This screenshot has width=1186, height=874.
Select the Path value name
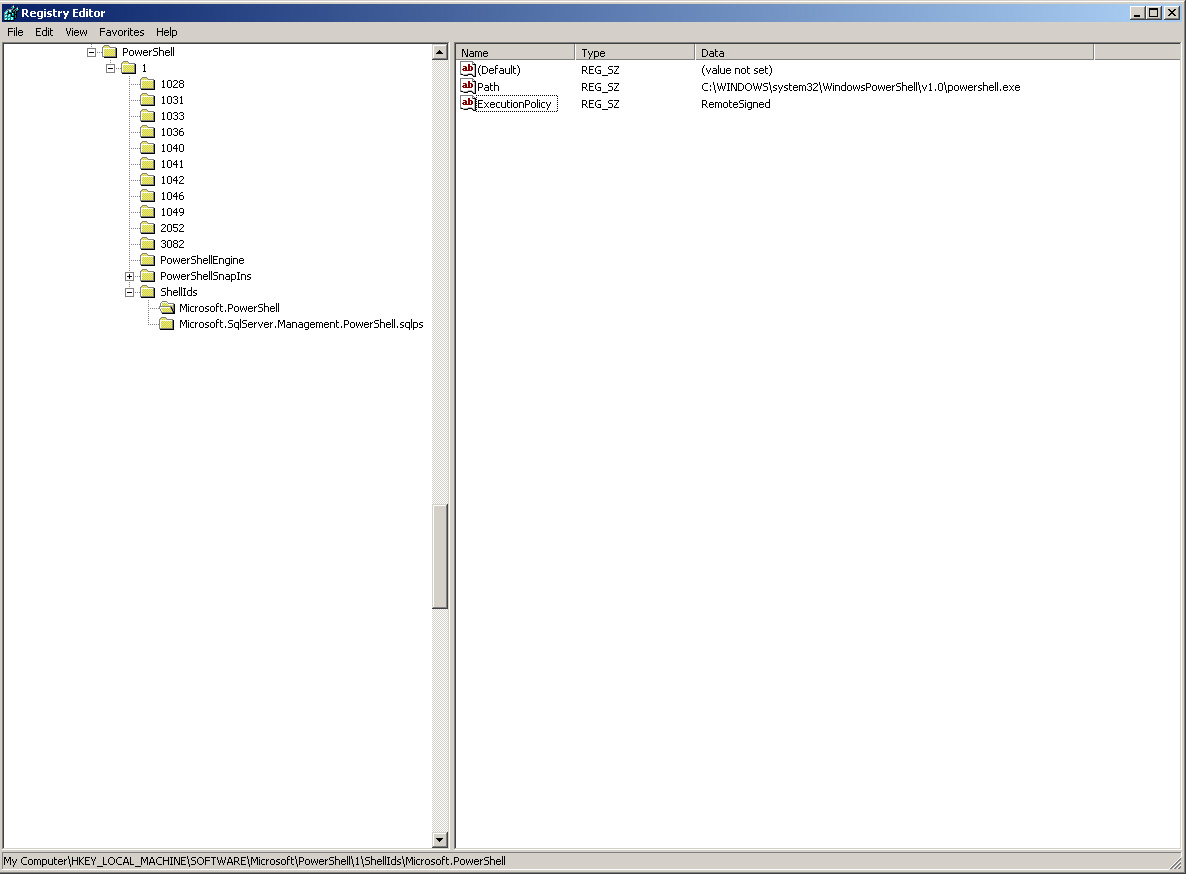[x=488, y=87]
